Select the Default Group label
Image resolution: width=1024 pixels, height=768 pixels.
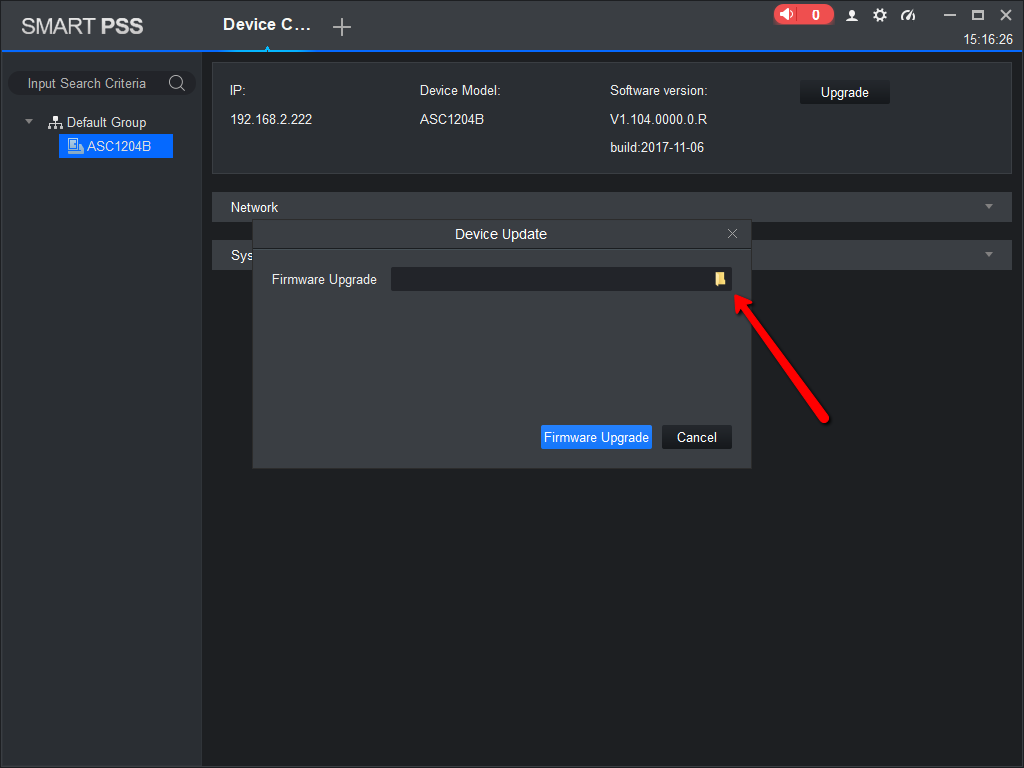click(x=106, y=122)
